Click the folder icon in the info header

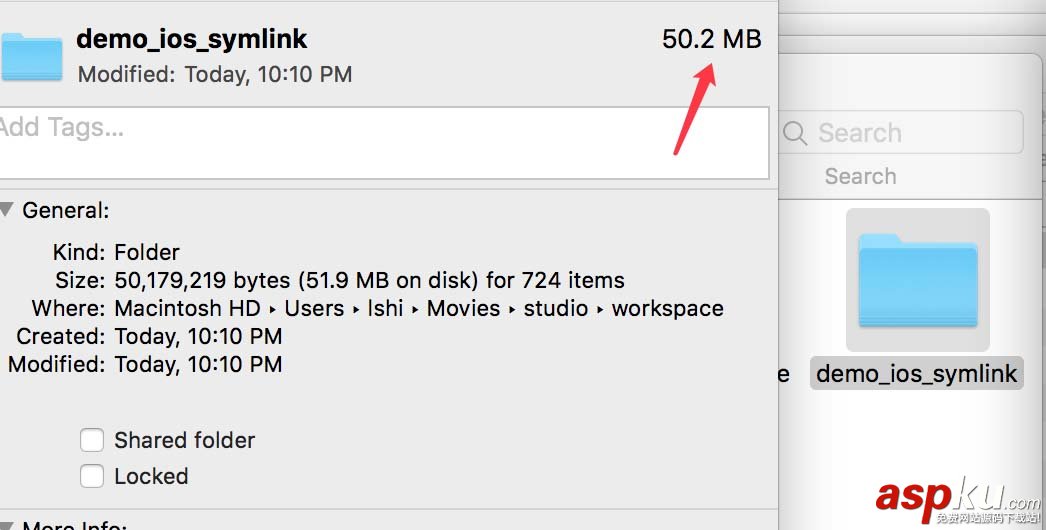32,56
